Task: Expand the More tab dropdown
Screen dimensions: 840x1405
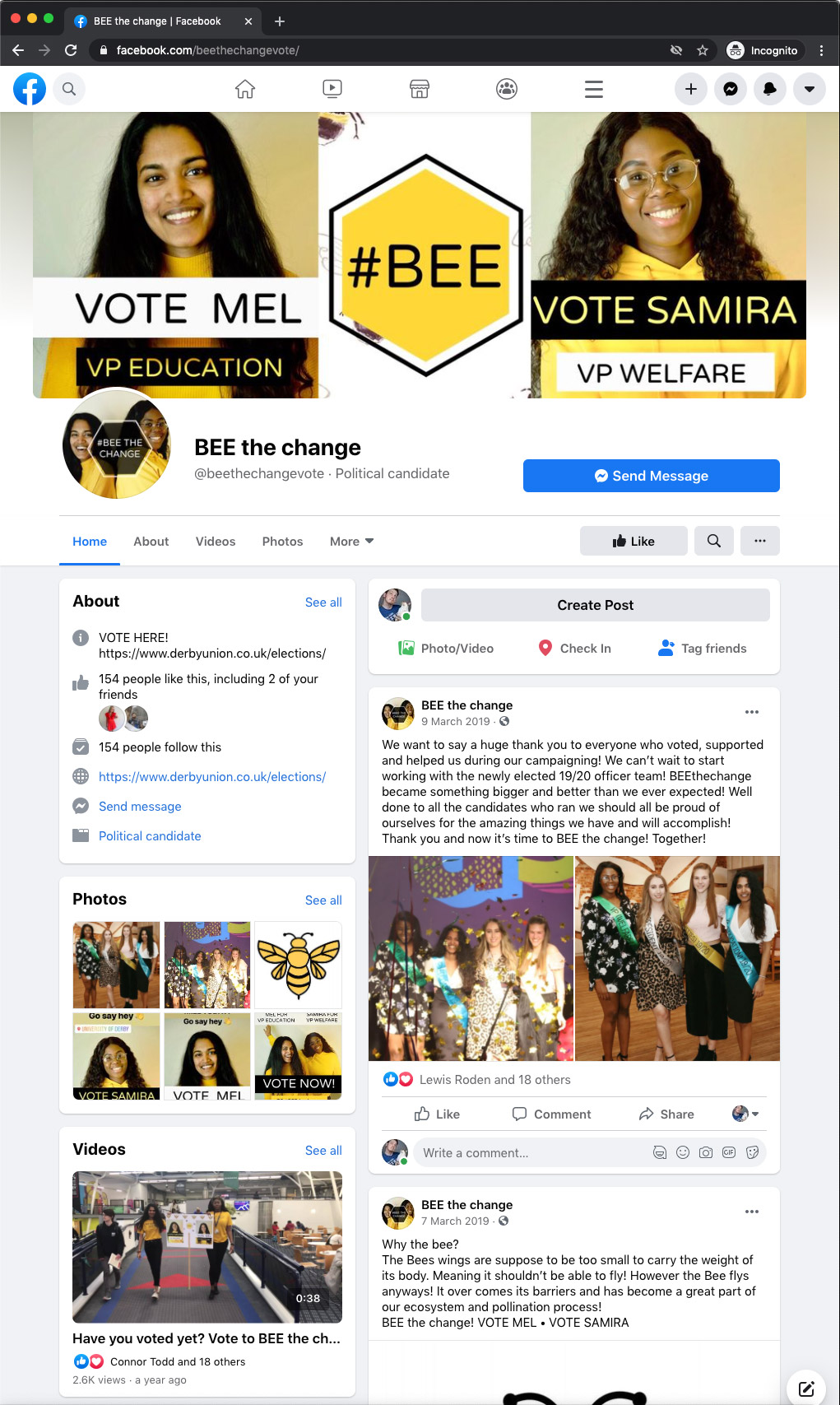Action: point(352,541)
